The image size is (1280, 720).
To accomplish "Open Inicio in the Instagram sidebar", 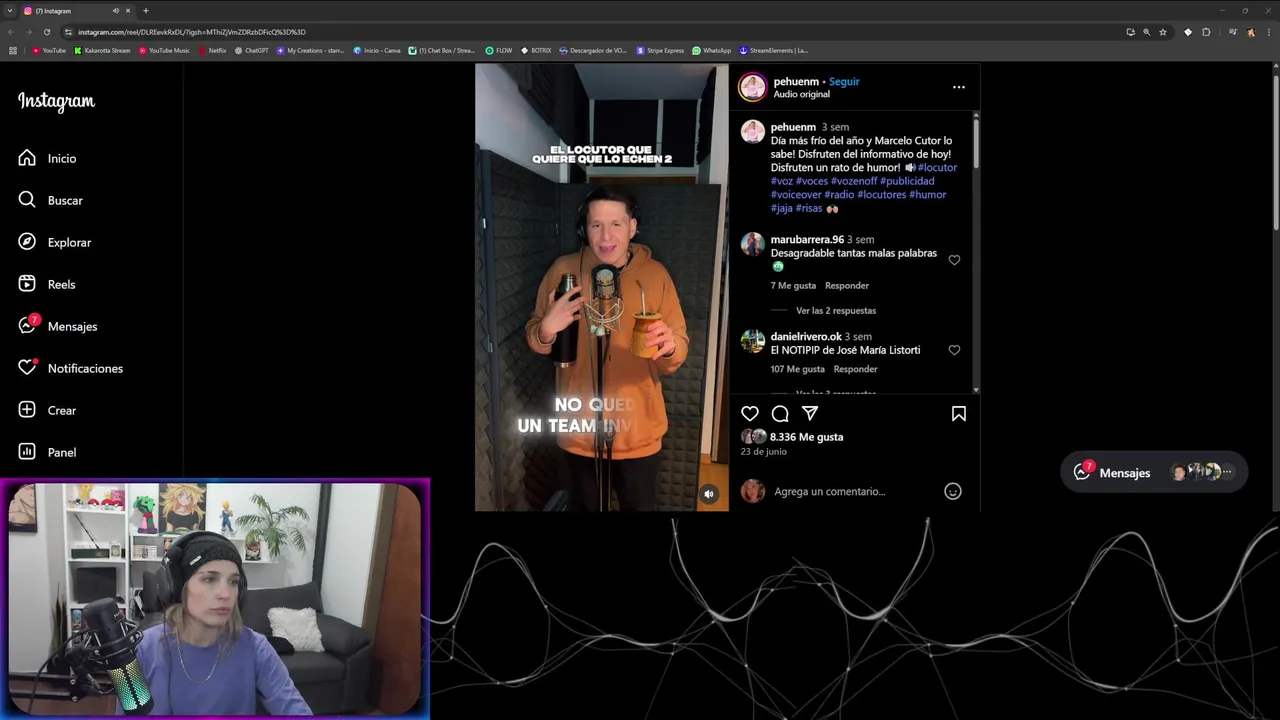I will click(x=47, y=158).
